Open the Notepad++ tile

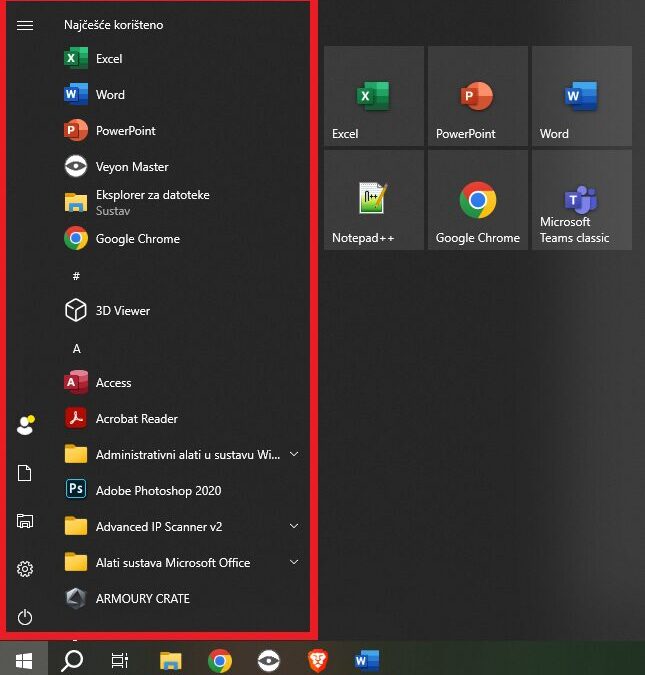pyautogui.click(x=374, y=200)
